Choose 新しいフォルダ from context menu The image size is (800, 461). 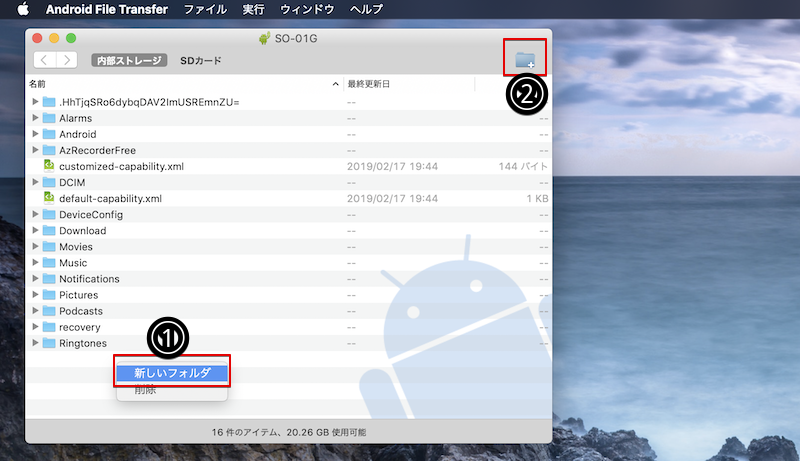172,373
